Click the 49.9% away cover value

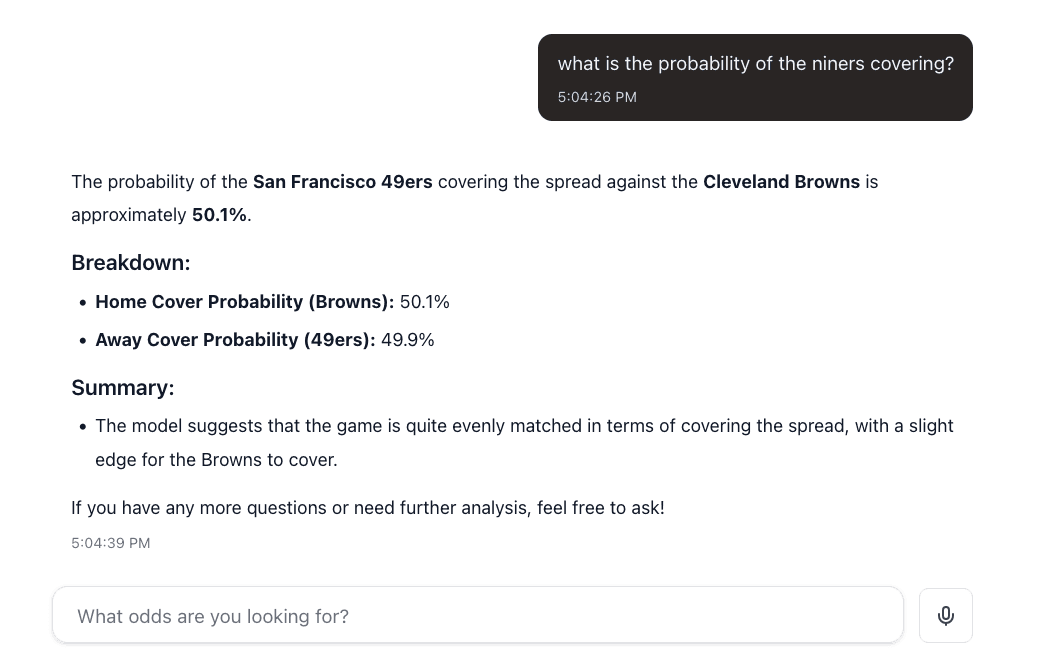(x=407, y=339)
